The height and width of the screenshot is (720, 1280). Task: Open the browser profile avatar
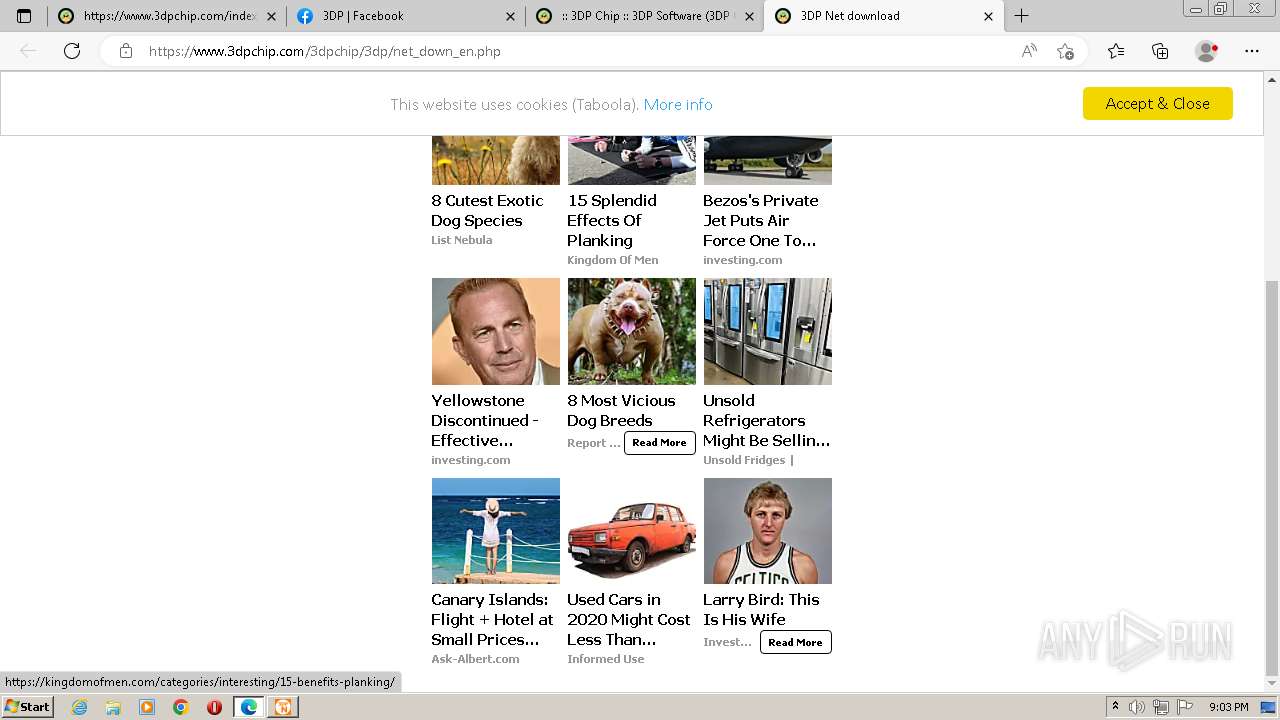click(1207, 51)
